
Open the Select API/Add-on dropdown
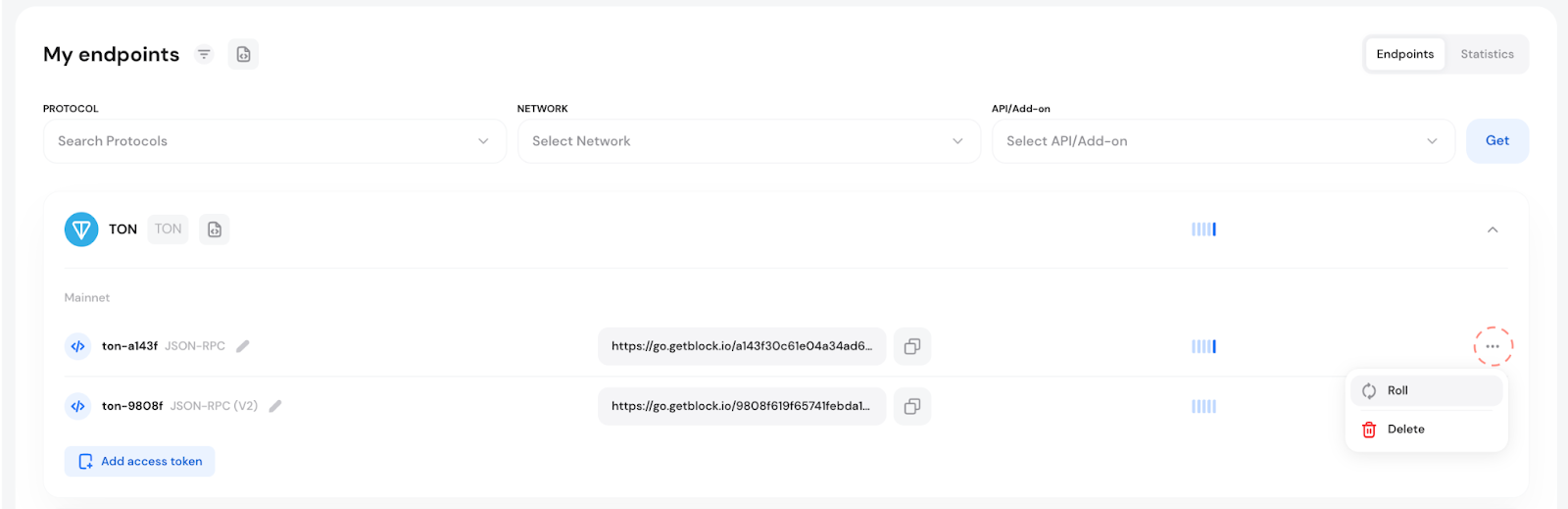[x=1223, y=141]
